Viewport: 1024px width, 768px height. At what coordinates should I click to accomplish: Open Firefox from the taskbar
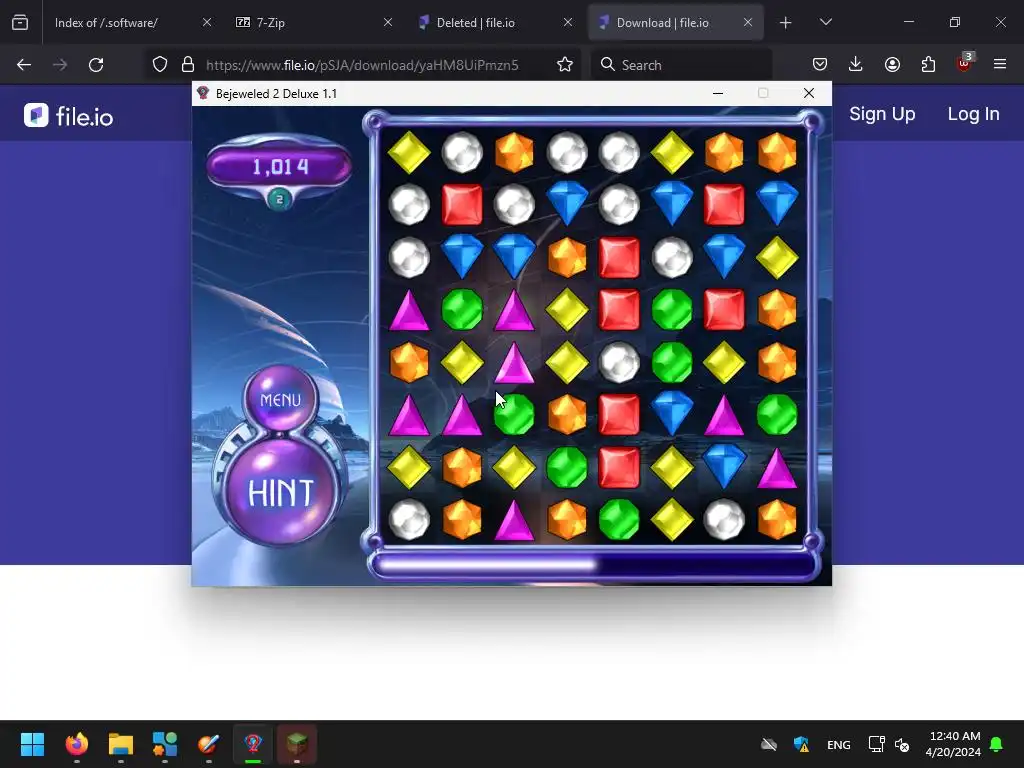pos(76,744)
